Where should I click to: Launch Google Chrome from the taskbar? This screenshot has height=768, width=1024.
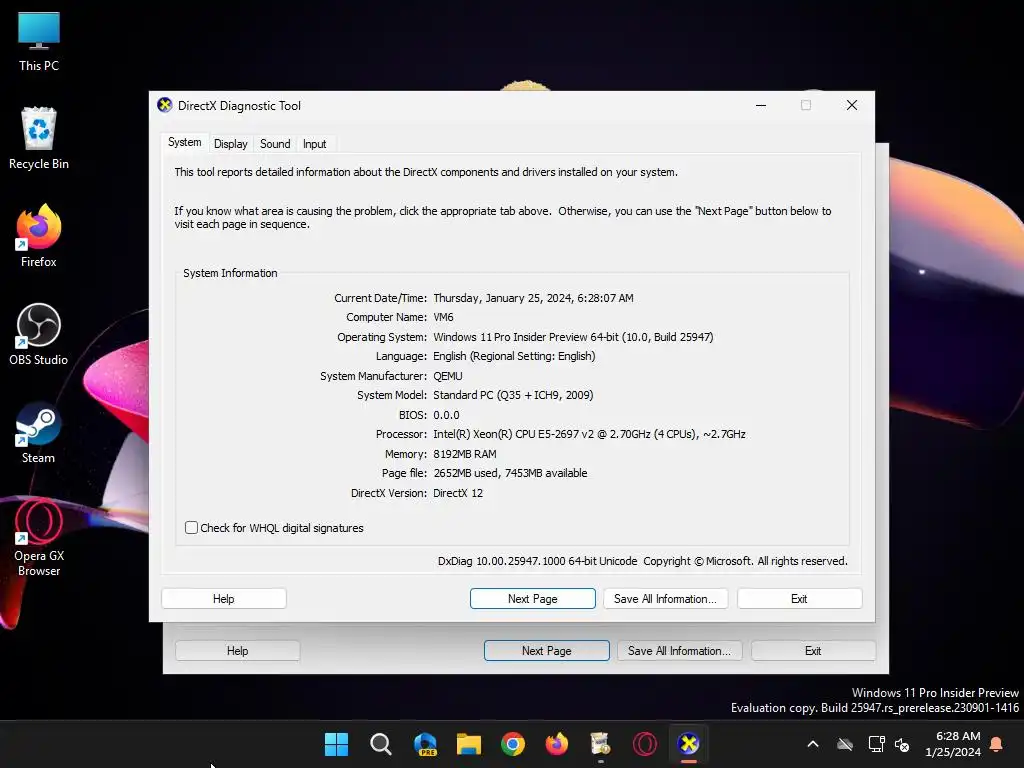[x=513, y=744]
